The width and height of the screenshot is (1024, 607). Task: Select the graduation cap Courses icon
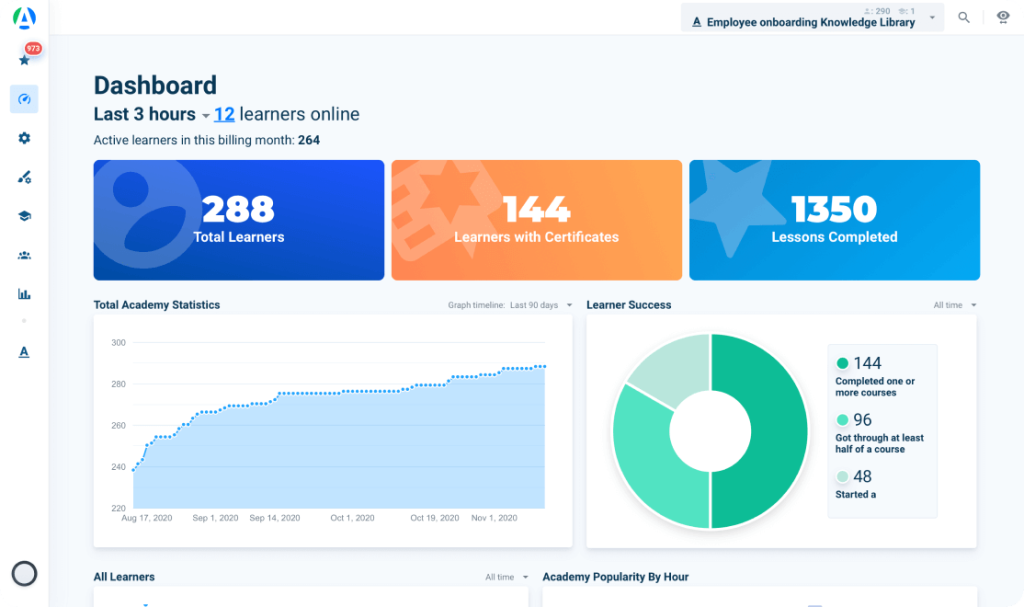pyautogui.click(x=22, y=215)
